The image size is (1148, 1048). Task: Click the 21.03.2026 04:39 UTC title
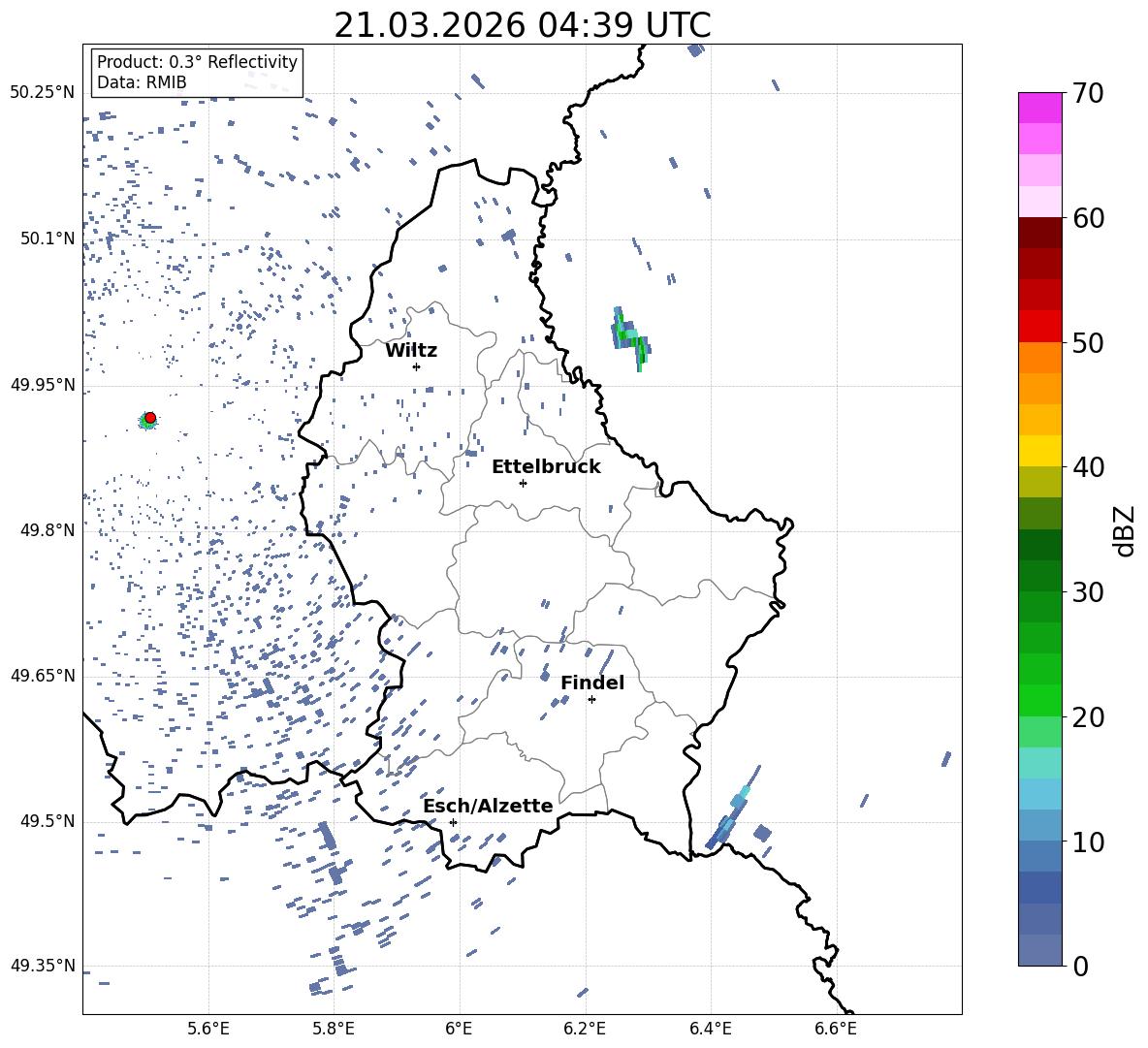click(523, 25)
